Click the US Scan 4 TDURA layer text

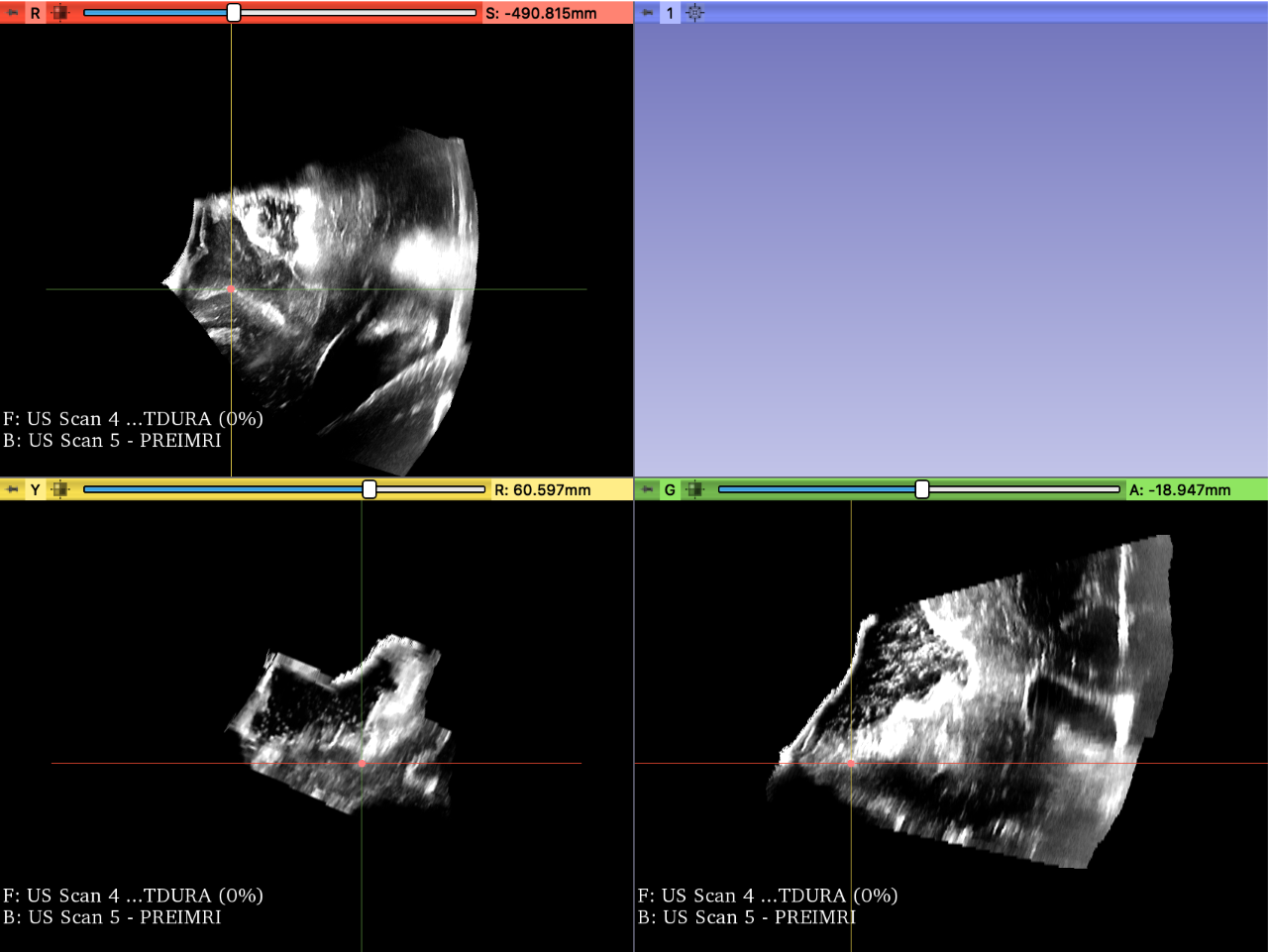(131, 419)
